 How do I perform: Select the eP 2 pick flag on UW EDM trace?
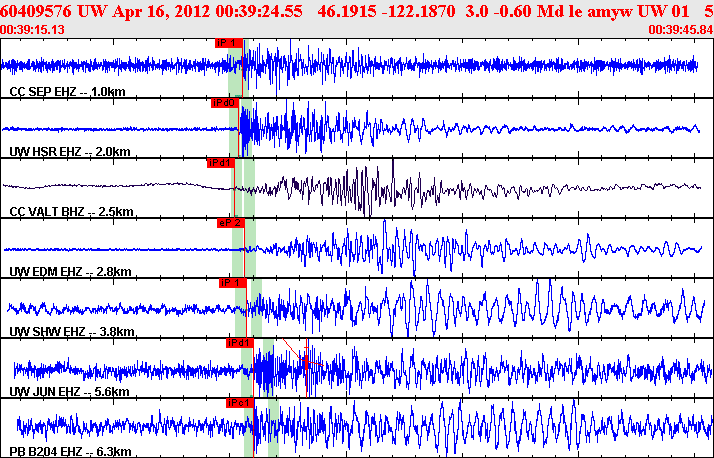pyautogui.click(x=231, y=223)
